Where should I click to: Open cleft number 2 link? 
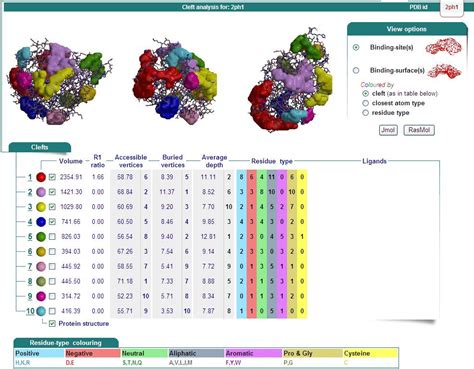(x=30, y=192)
